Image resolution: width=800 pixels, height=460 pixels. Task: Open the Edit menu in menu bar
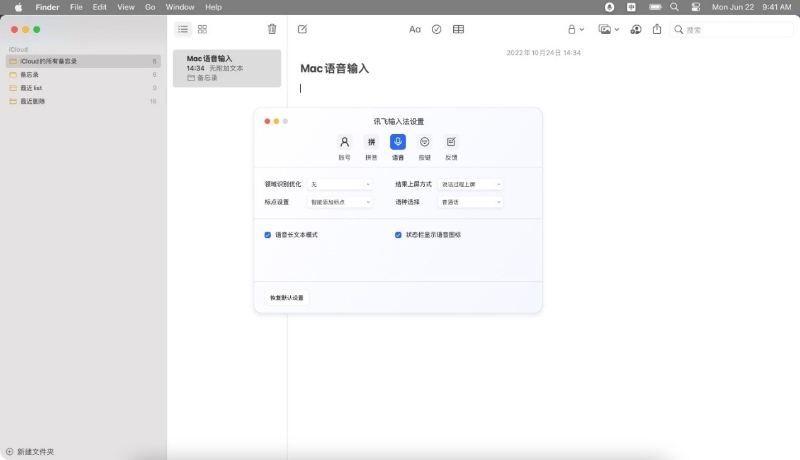(x=100, y=7)
